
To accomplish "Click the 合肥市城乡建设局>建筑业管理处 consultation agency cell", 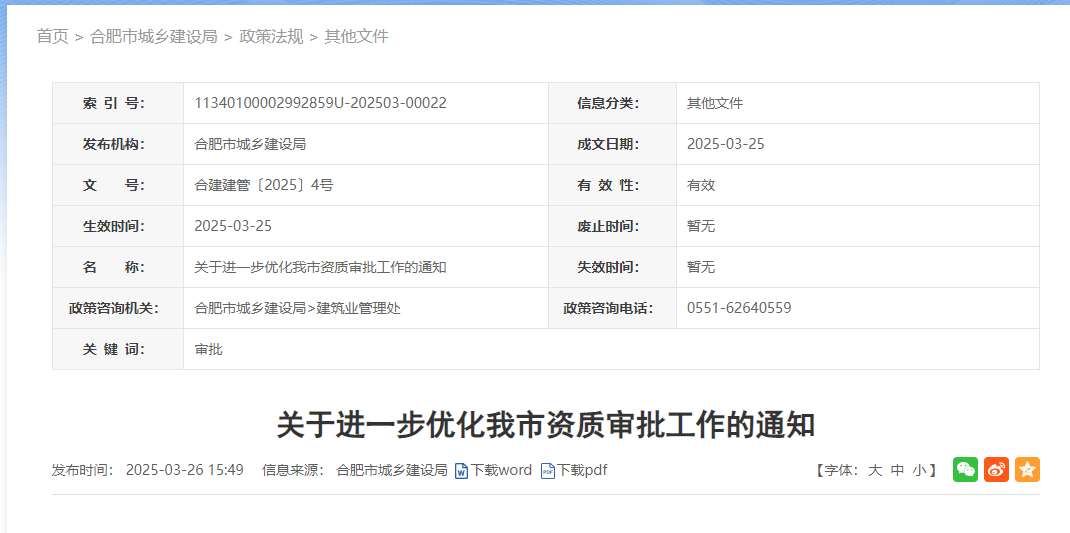I will pyautogui.click(x=297, y=308).
